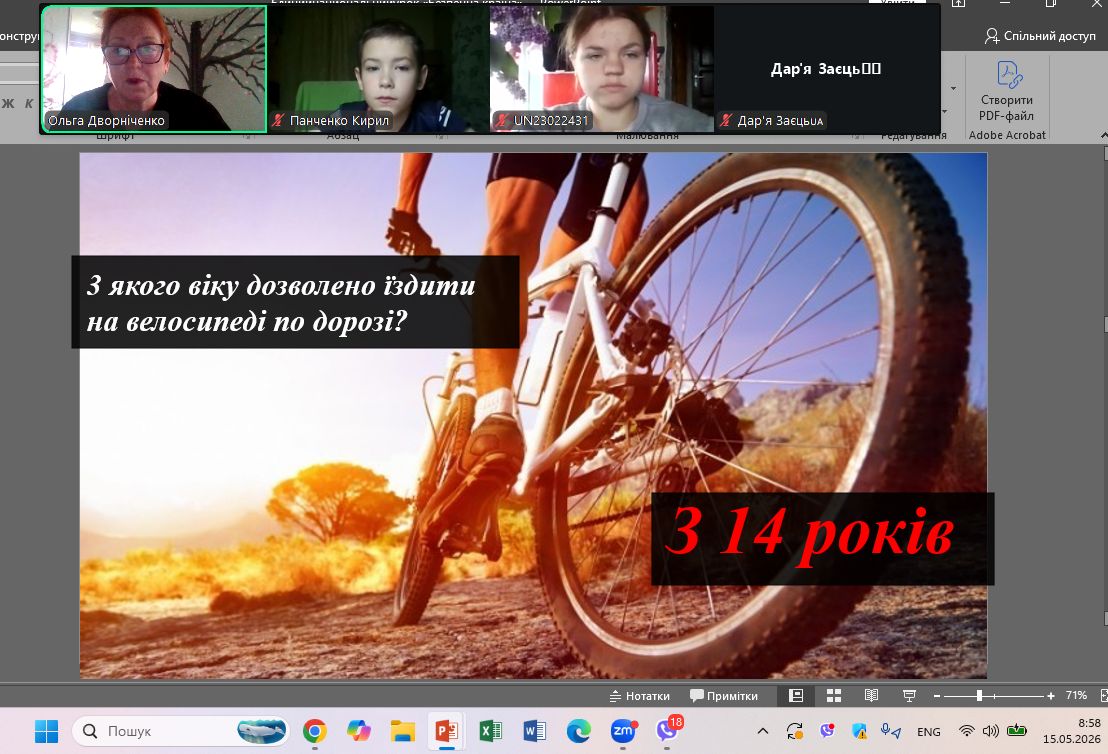The height and width of the screenshot is (754, 1108).
Task: Toggle Примітки comments pane
Action: pyautogui.click(x=724, y=696)
